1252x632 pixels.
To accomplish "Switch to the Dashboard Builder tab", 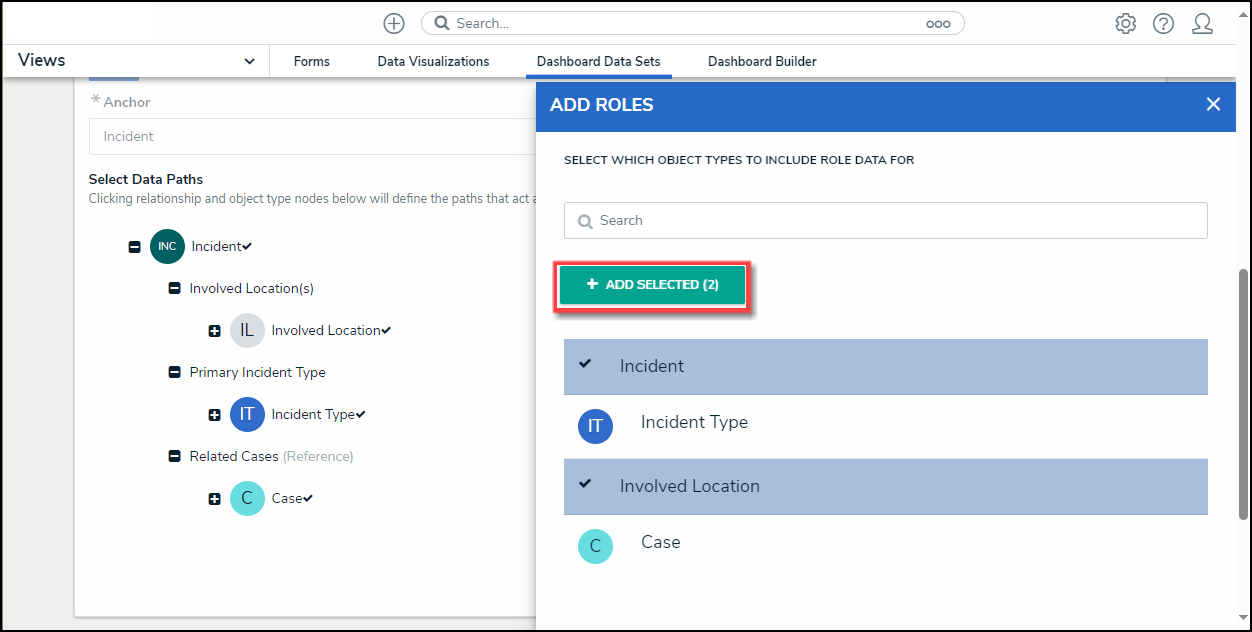I will [762, 61].
